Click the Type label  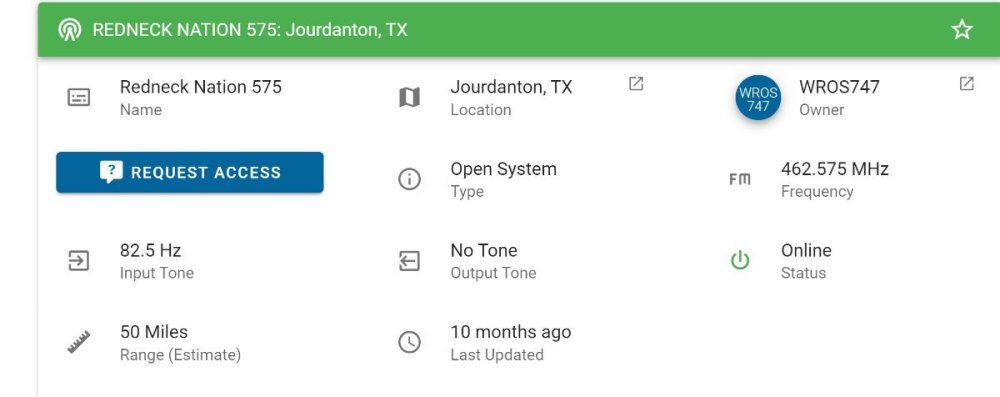[467, 191]
